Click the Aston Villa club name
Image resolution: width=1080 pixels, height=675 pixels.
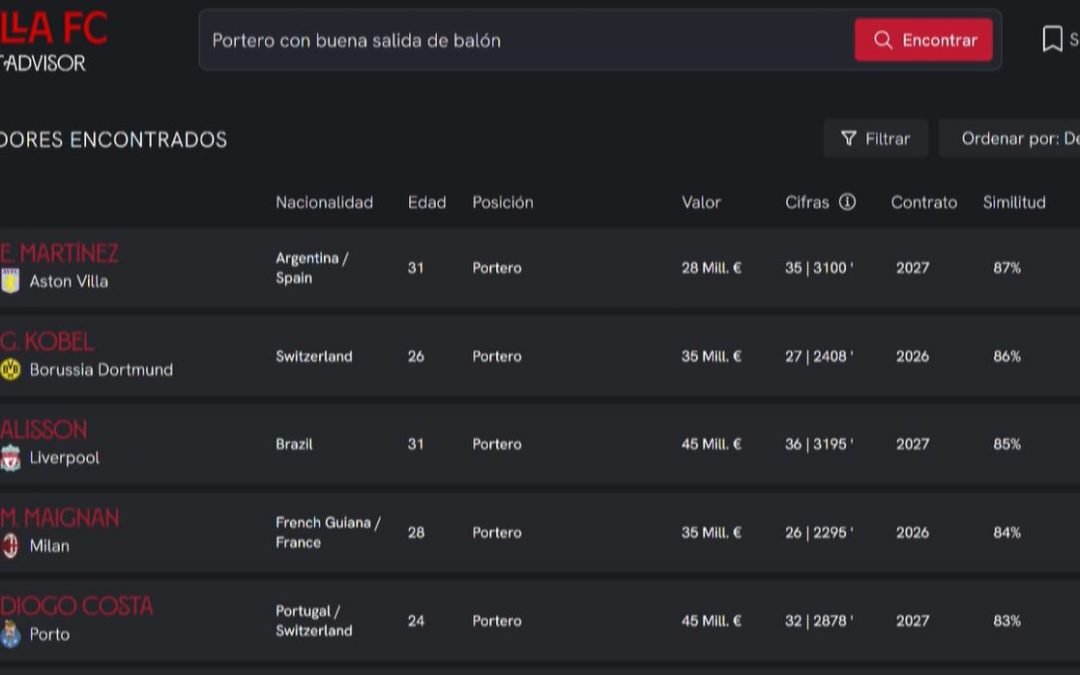click(69, 281)
